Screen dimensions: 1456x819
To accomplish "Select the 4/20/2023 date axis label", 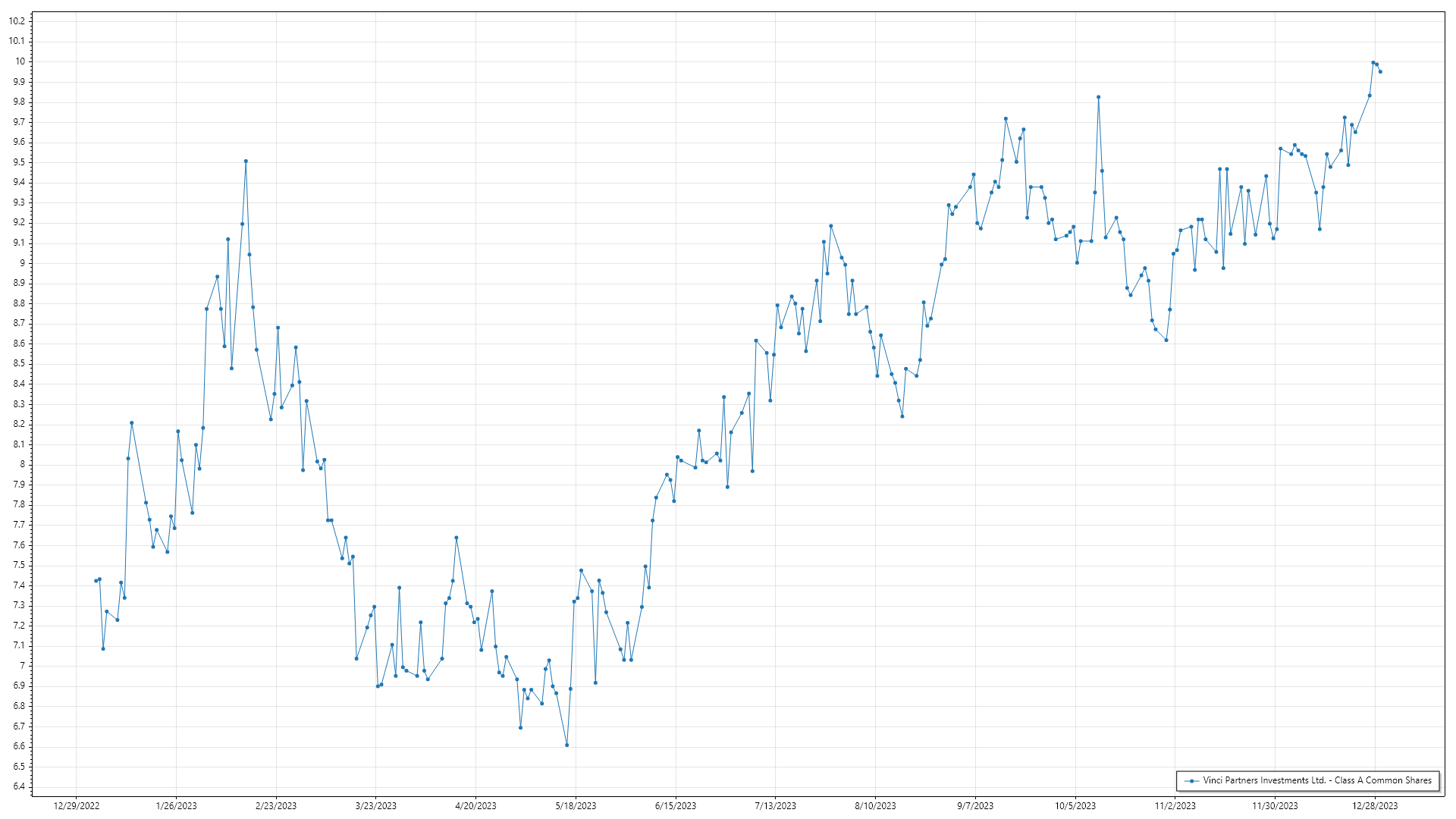I will 475,805.
